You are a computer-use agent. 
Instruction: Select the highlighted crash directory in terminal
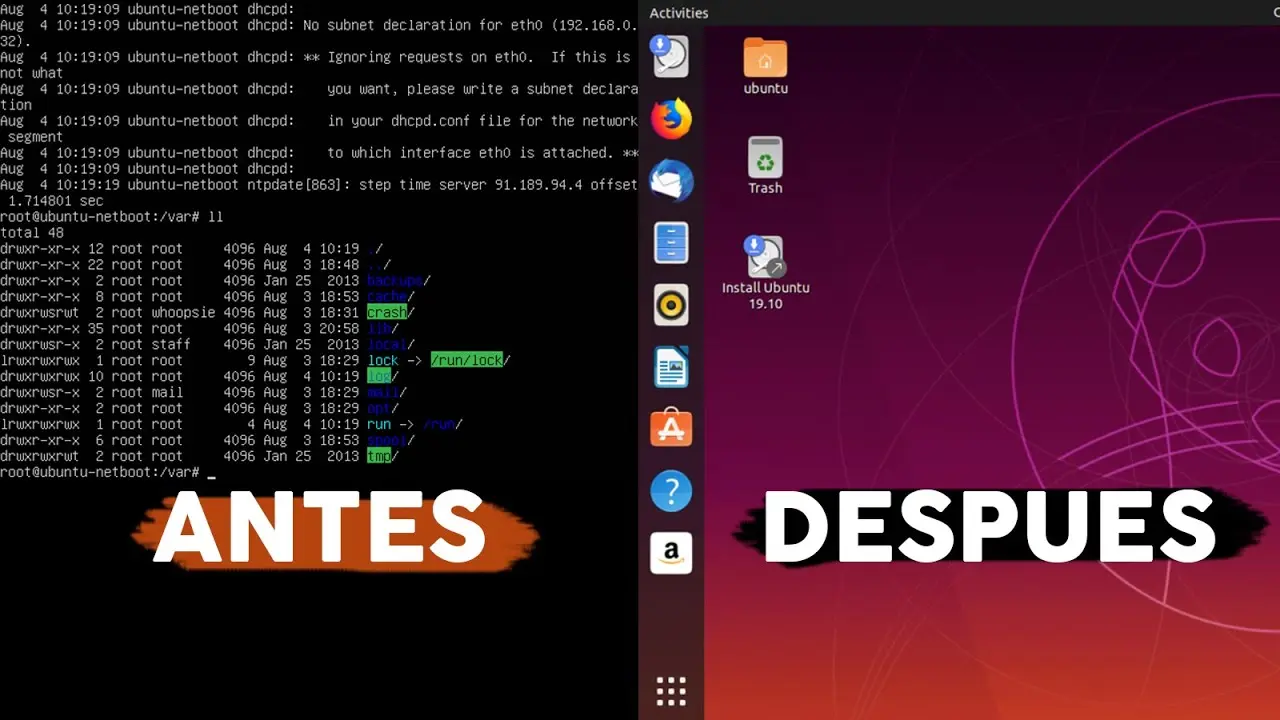point(388,312)
